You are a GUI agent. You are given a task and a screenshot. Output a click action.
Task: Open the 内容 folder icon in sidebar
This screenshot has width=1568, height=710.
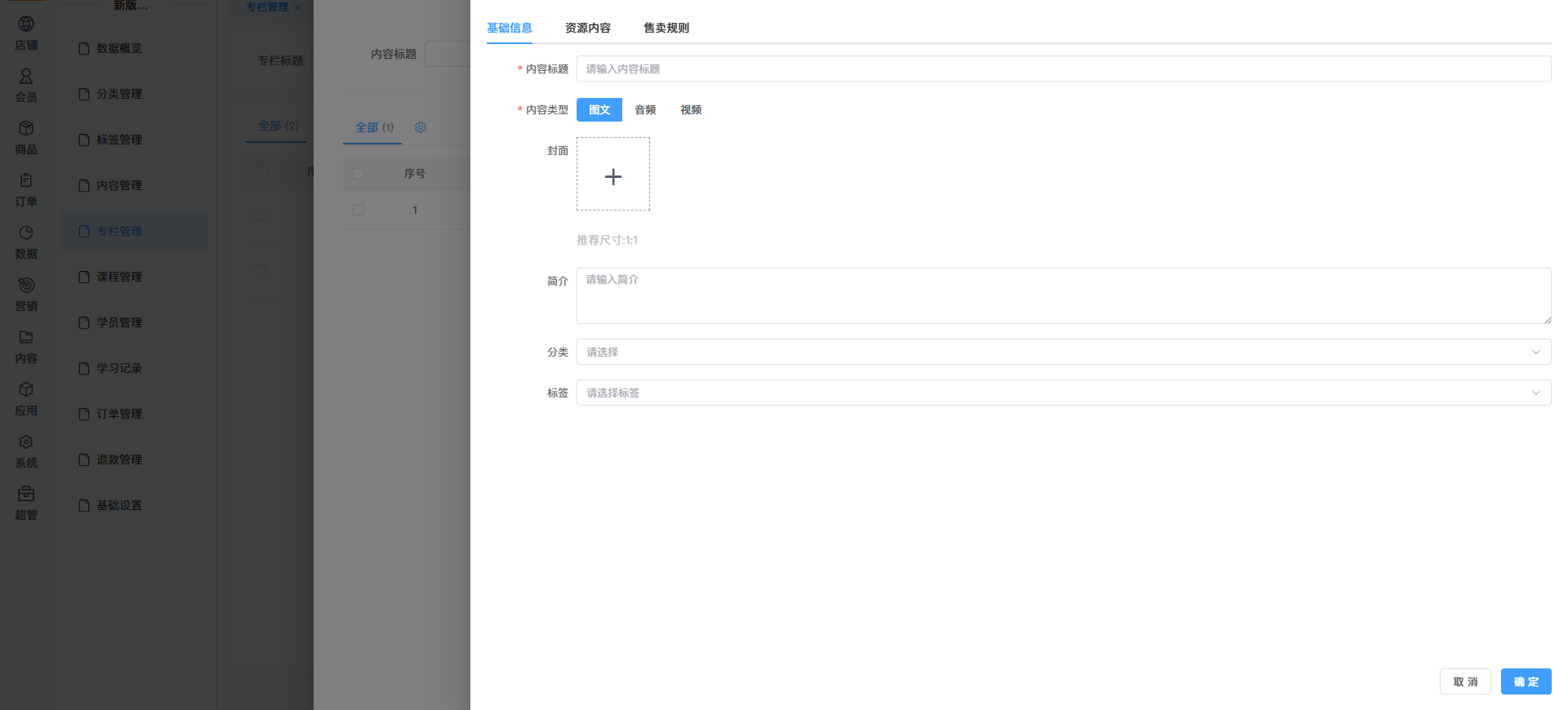tap(26, 337)
